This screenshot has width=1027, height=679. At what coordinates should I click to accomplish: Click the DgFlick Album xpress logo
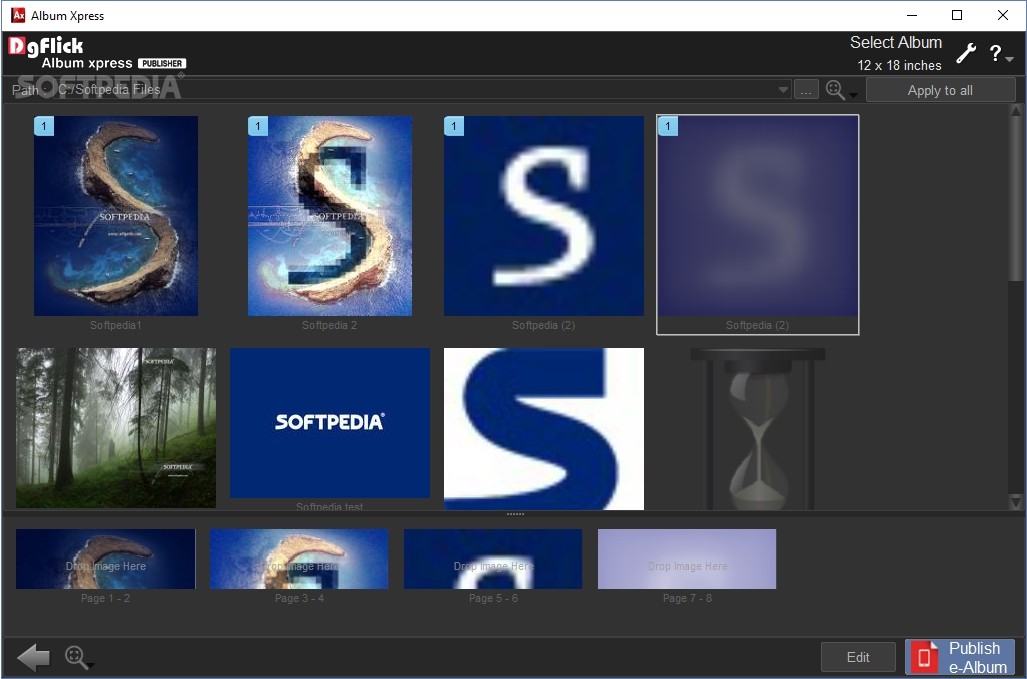[97, 53]
